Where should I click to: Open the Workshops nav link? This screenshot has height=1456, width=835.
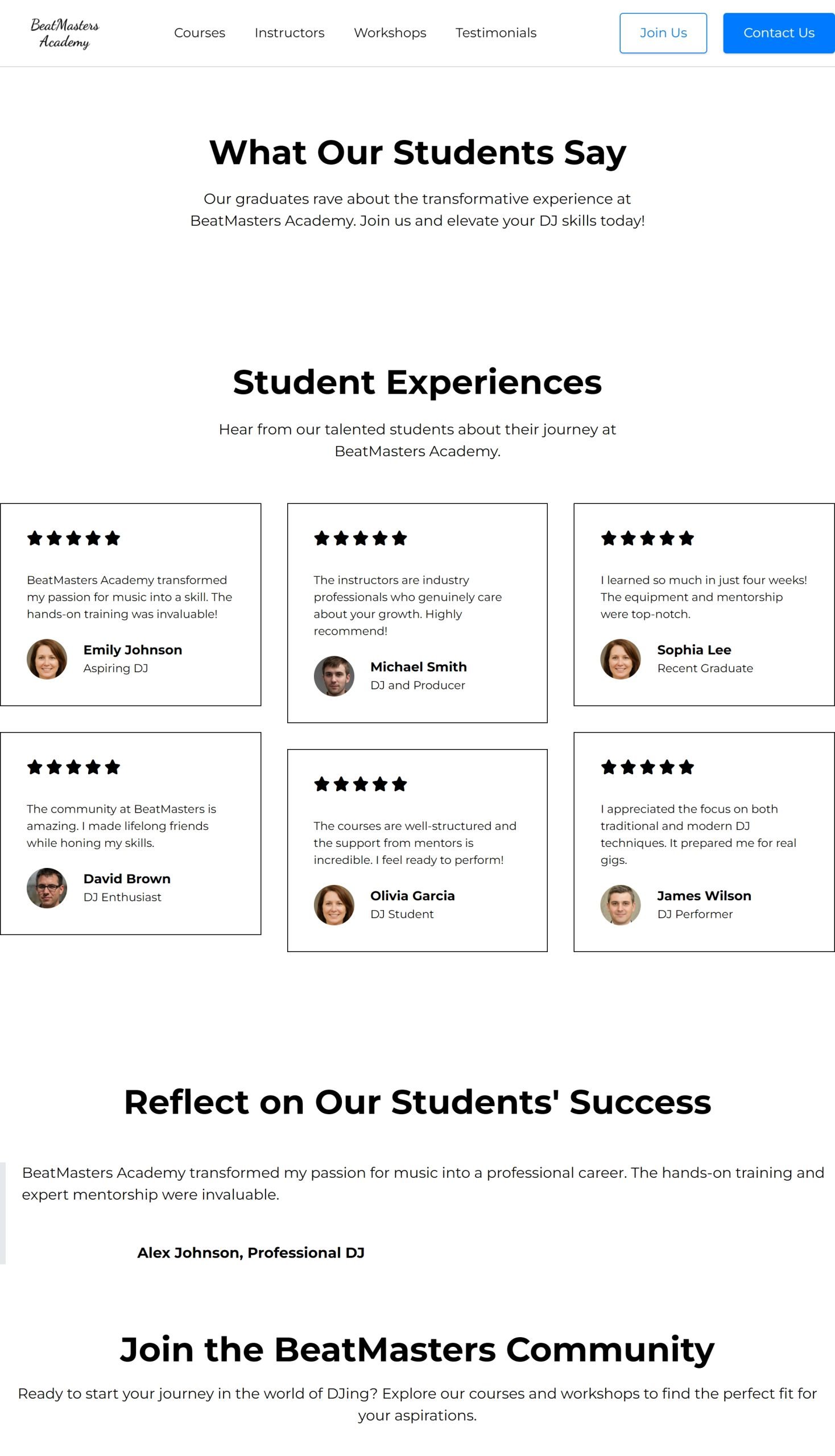[x=390, y=32]
